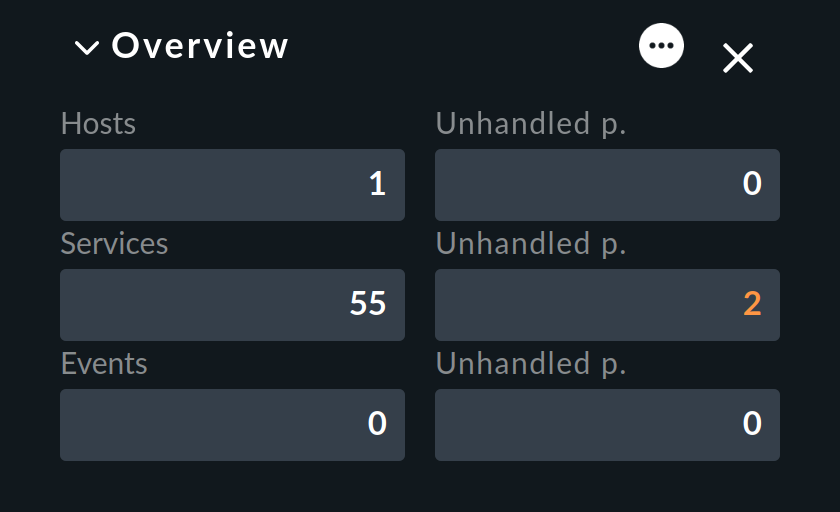Click inside the grey Events total field
The height and width of the screenshot is (512, 840).
click(232, 425)
